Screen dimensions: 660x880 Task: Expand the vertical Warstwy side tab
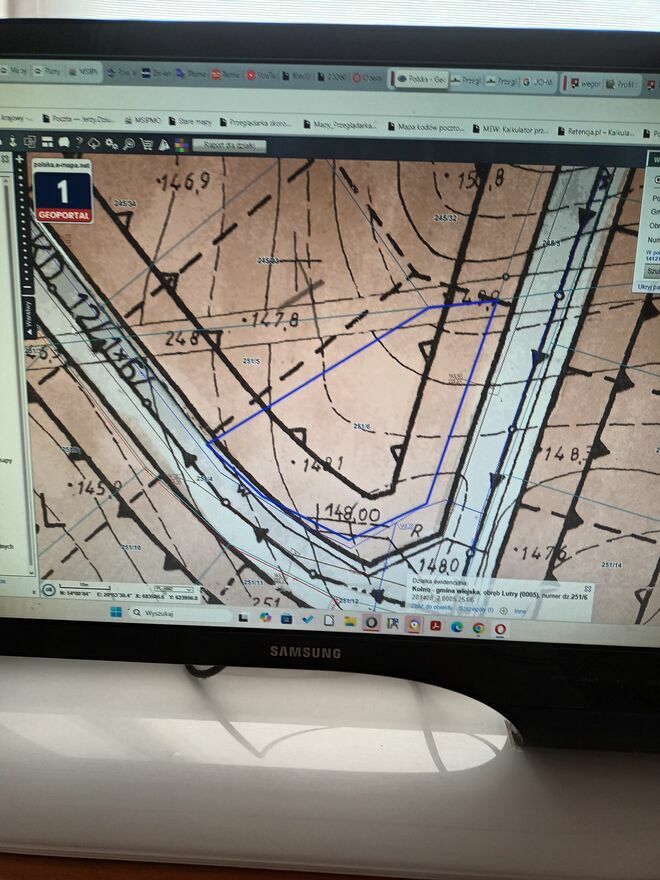[28, 318]
